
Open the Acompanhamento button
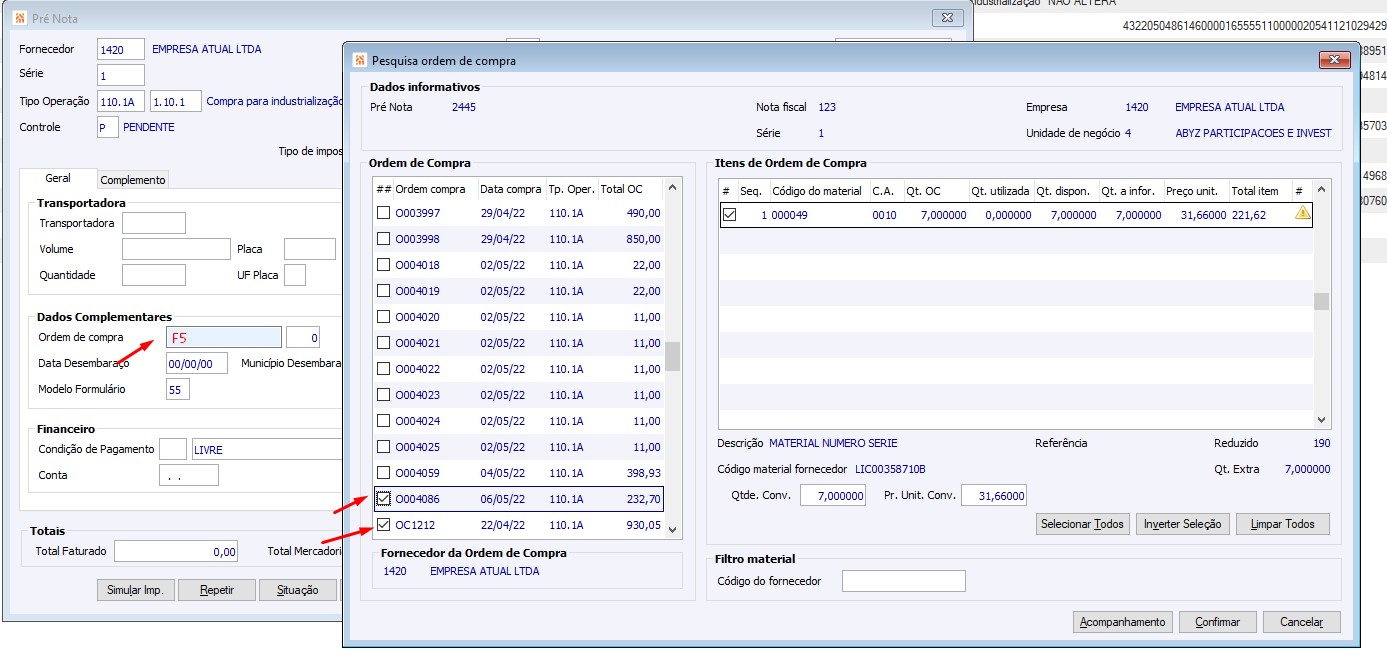click(1123, 622)
